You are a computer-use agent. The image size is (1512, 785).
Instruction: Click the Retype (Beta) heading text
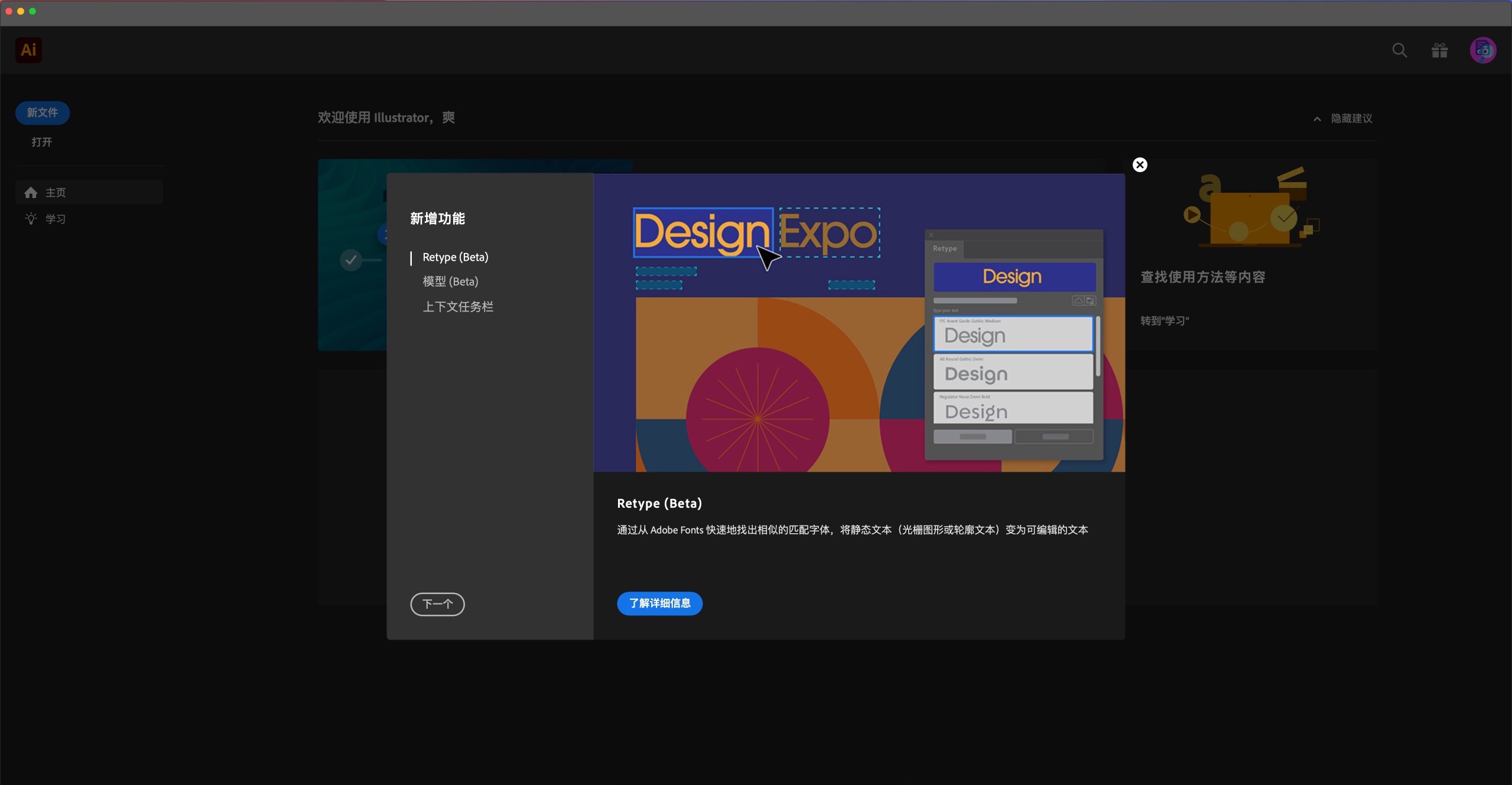pyautogui.click(x=659, y=504)
